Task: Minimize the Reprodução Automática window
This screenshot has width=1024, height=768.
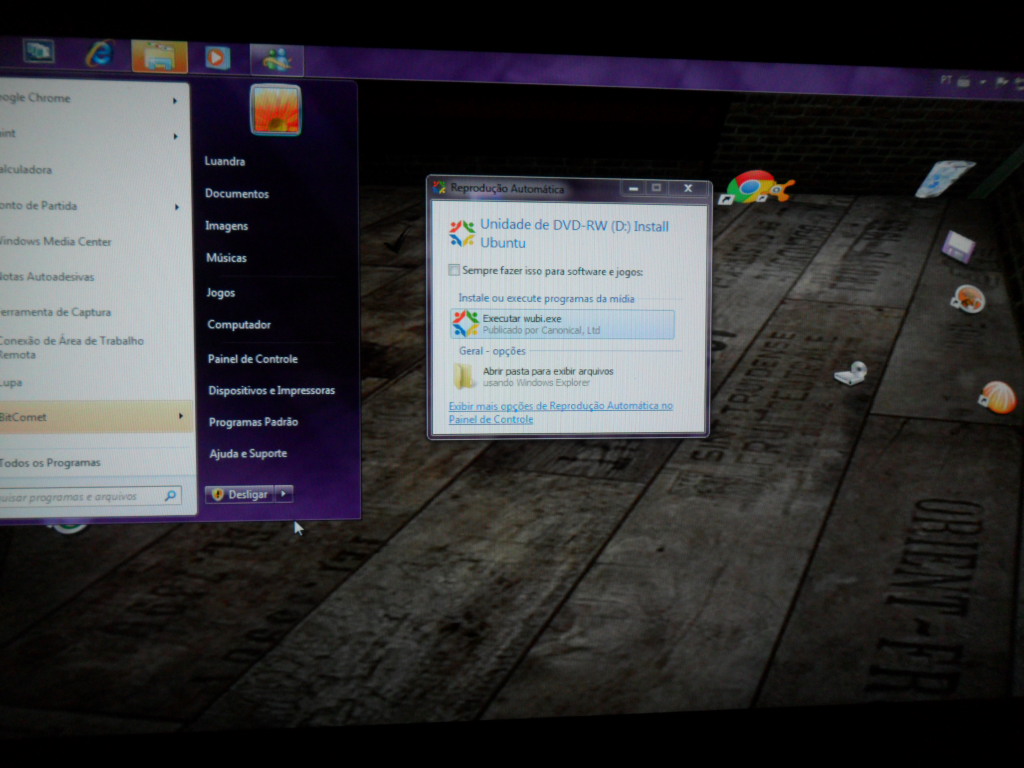Action: point(633,188)
